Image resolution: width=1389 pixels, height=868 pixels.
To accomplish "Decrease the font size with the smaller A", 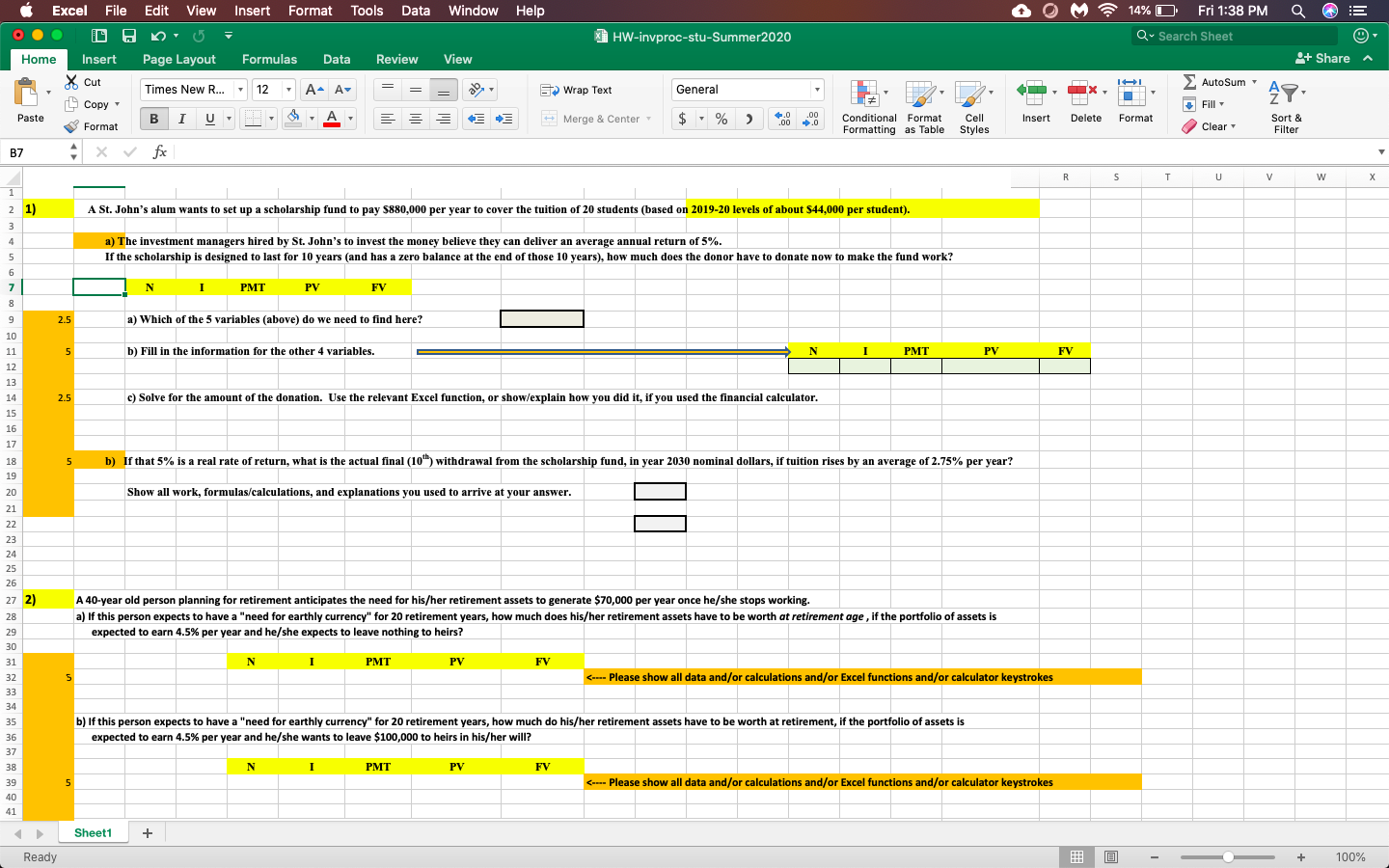I will point(342,90).
